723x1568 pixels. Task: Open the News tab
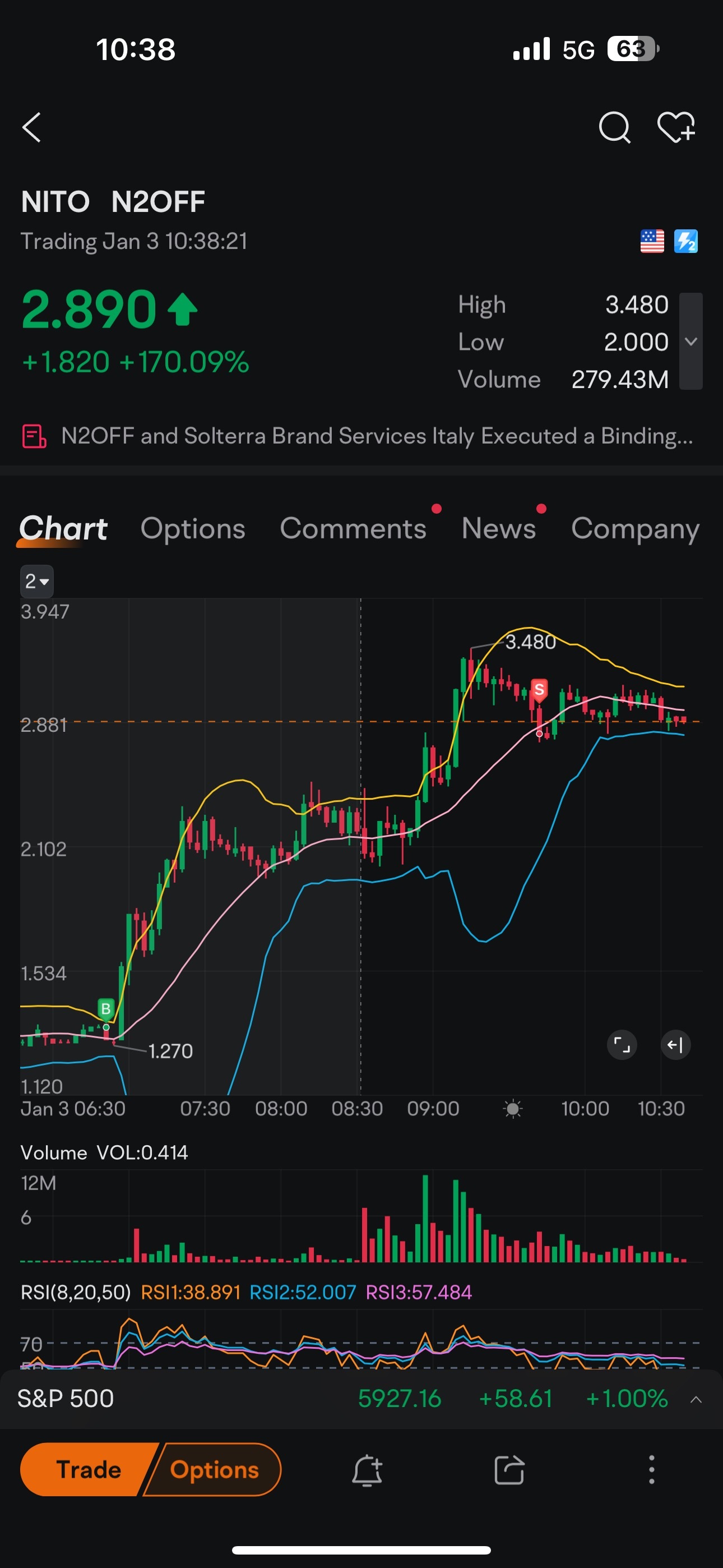(498, 528)
